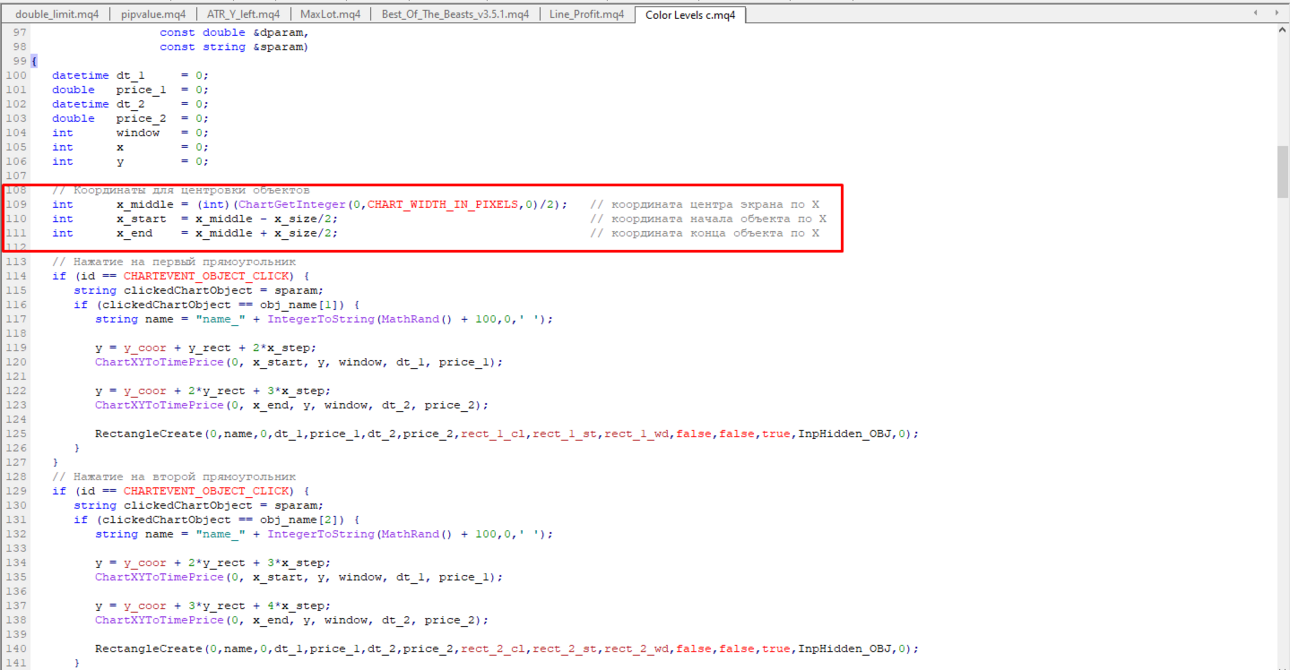Switch to the double_limit.mq4 tab
The height and width of the screenshot is (670, 1290).
[56, 14]
